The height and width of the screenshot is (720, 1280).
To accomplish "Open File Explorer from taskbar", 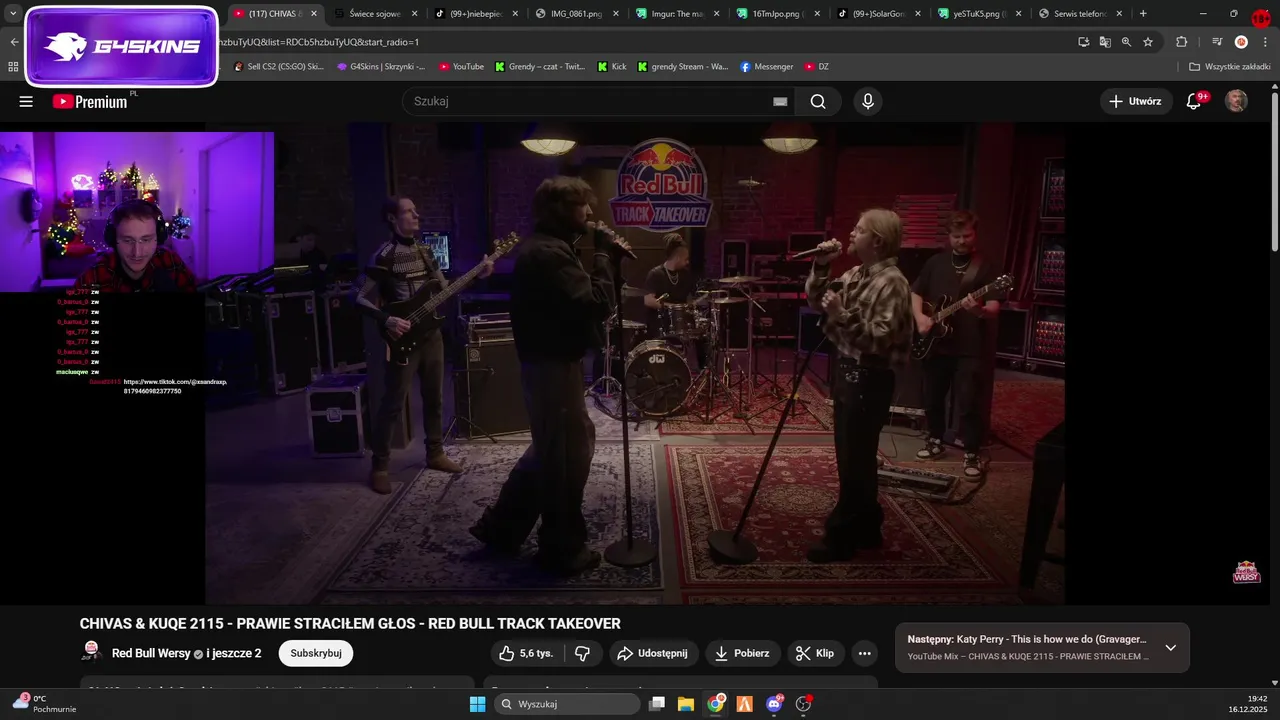I will 686,704.
